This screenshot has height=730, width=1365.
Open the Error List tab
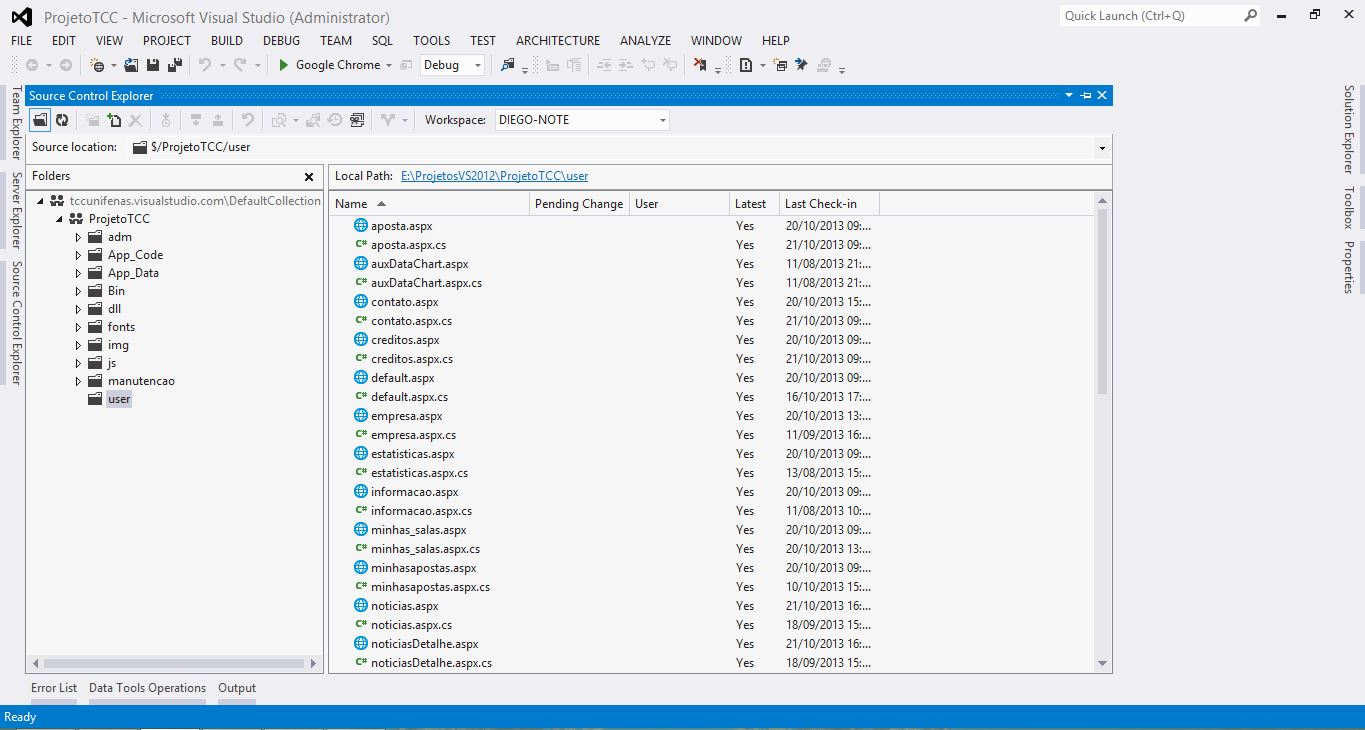point(54,688)
